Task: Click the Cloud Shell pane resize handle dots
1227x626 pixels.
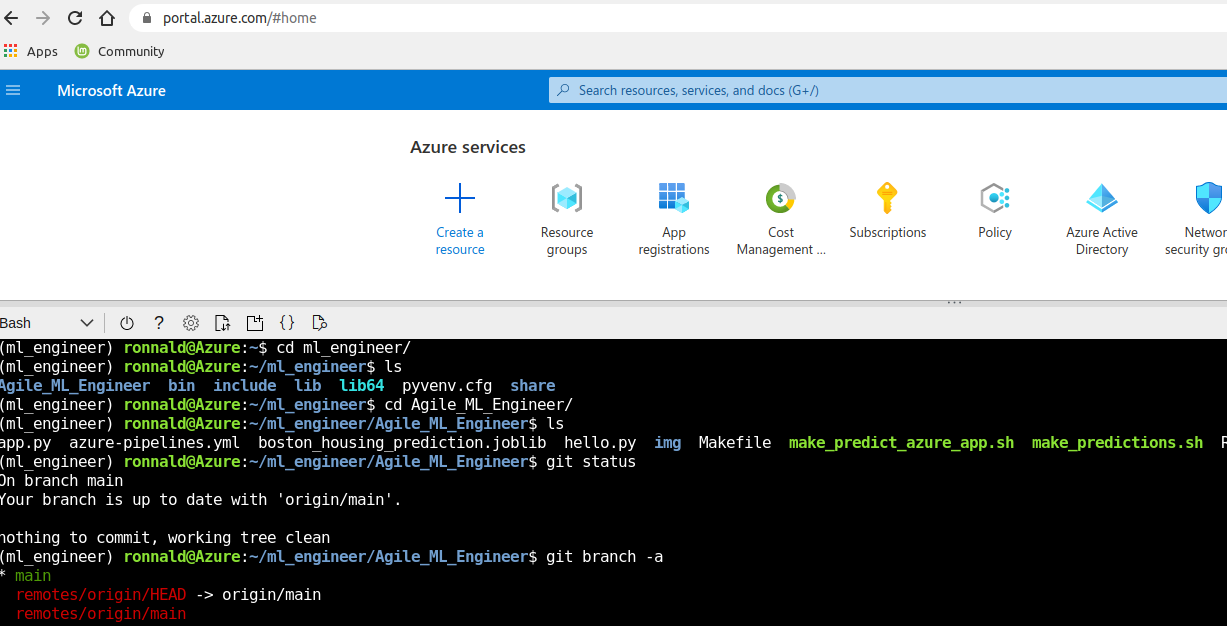Action: point(954,301)
